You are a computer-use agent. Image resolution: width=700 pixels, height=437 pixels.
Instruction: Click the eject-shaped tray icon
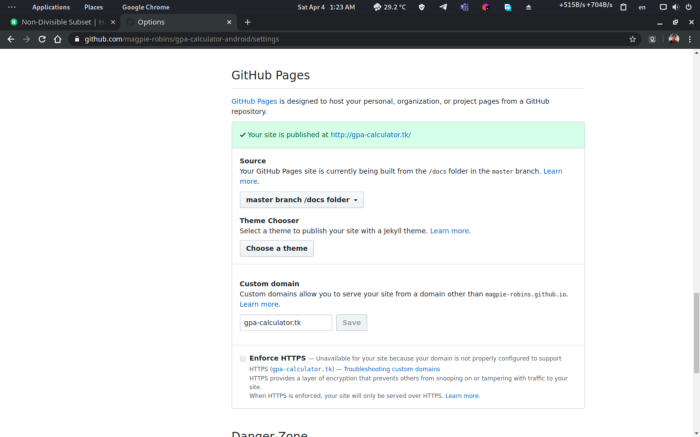(x=528, y=8)
